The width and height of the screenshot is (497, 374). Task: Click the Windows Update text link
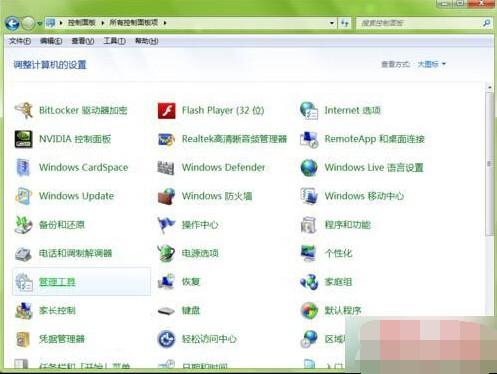point(76,196)
